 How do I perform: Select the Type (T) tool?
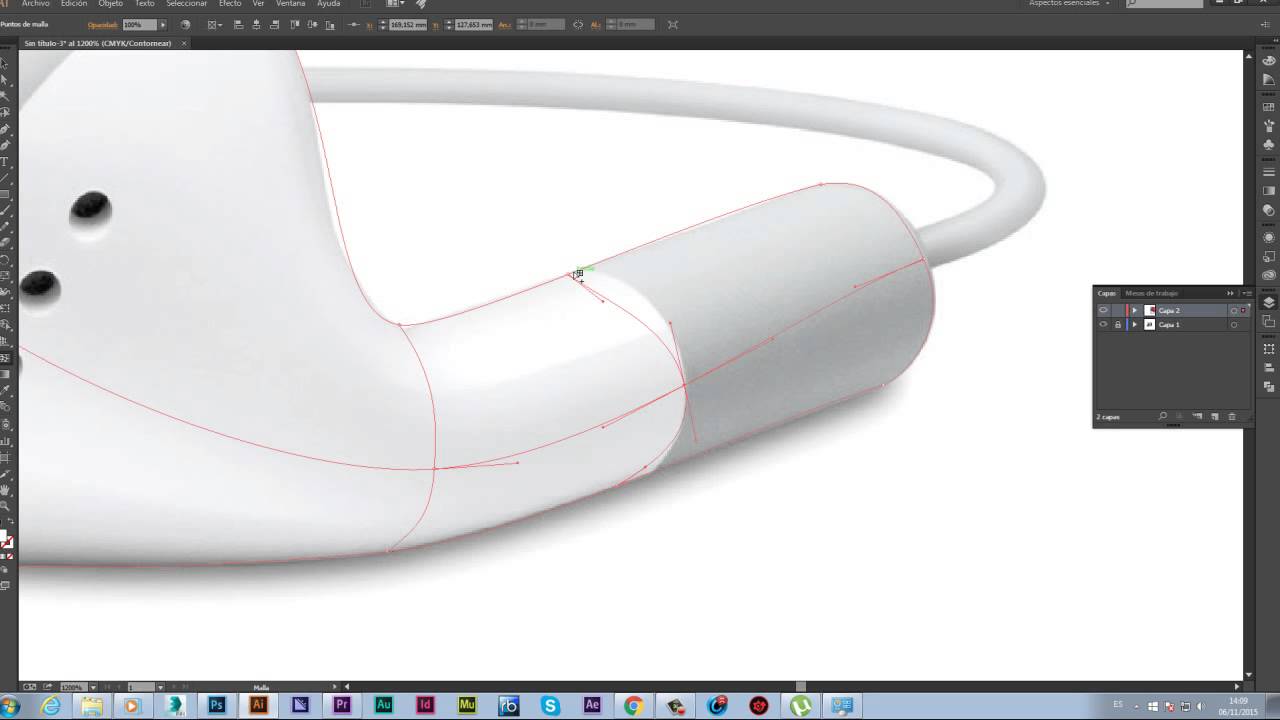[5, 161]
